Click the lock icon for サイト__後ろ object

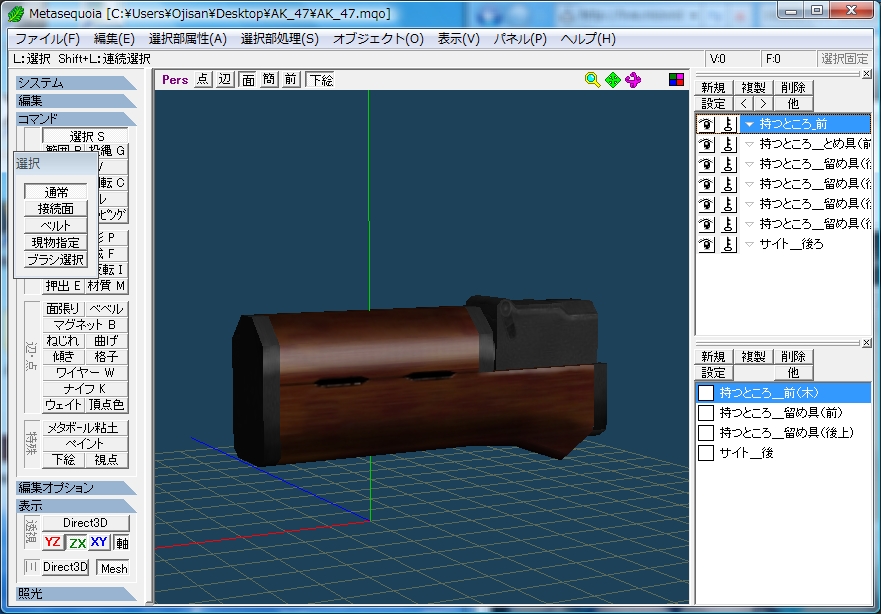(x=728, y=244)
